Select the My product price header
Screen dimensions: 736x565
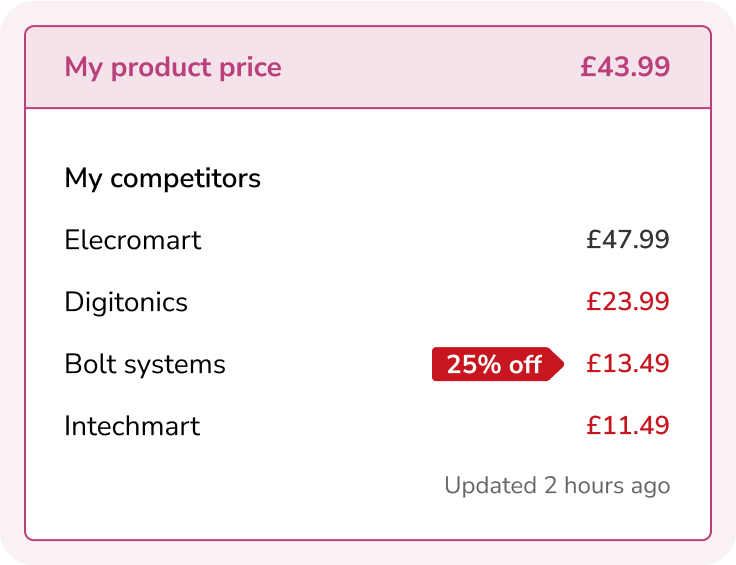tap(173, 68)
